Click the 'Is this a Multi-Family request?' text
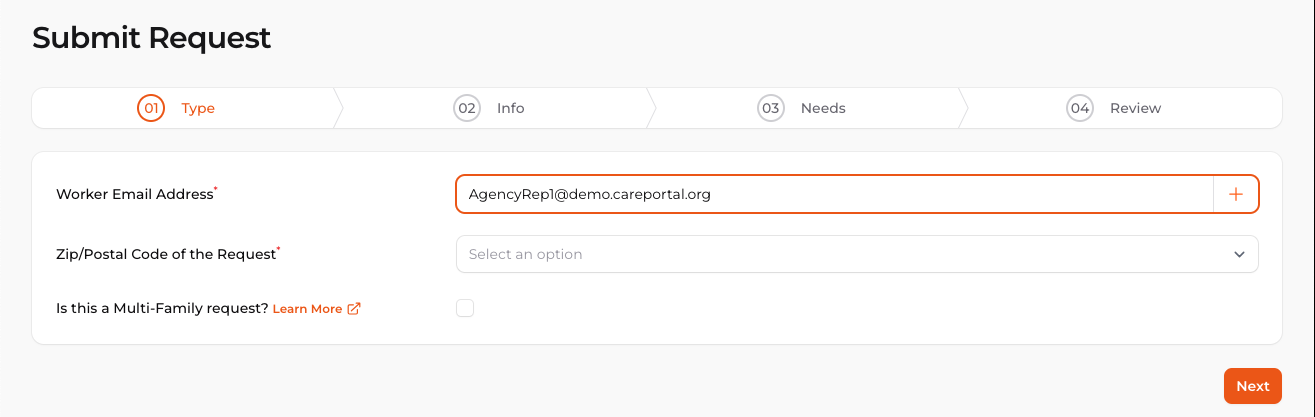Viewport: 1315px width, 417px height. 162,309
